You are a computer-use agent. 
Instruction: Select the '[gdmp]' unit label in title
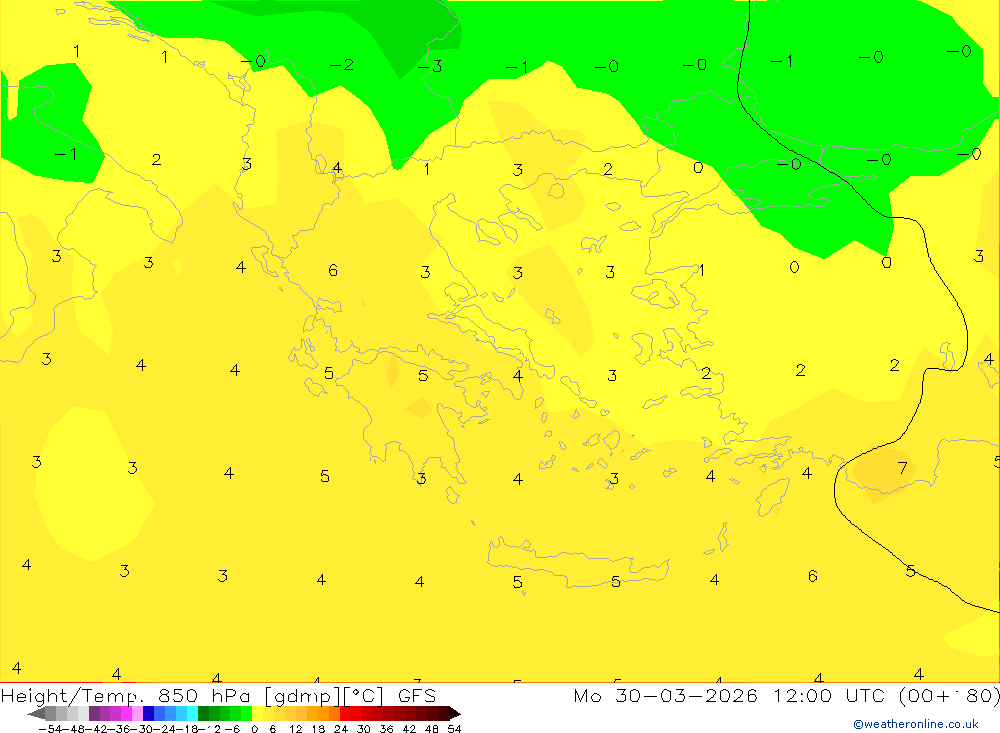[x=304, y=695]
